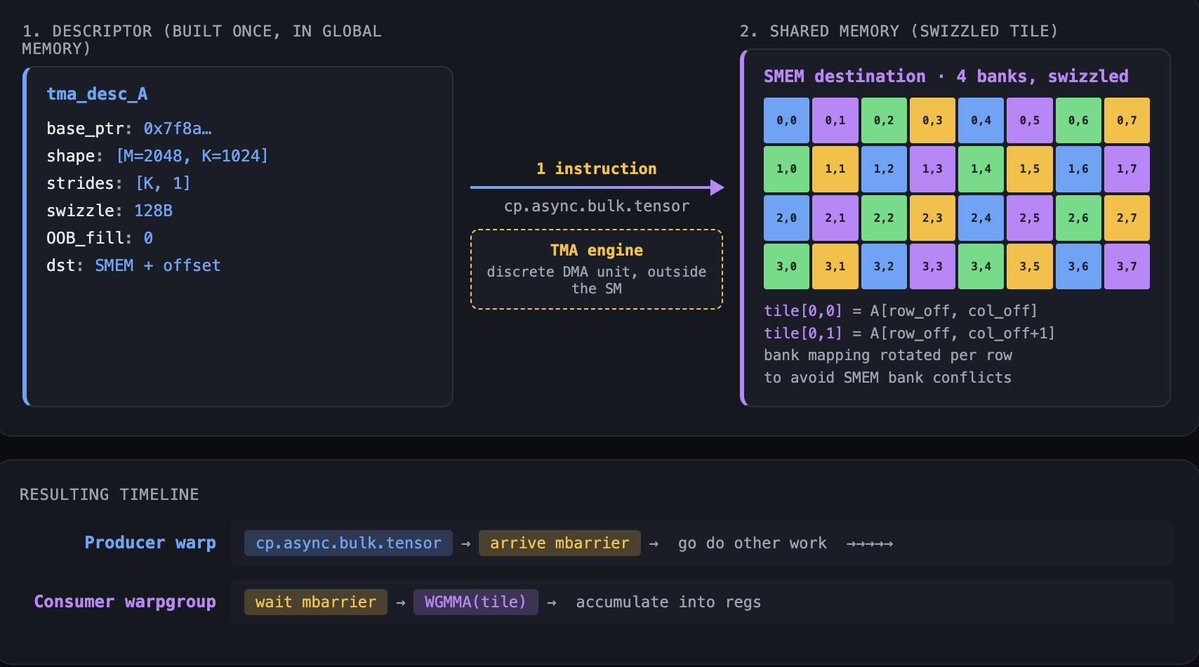Click the arrive mbarrier chip

(x=559, y=543)
